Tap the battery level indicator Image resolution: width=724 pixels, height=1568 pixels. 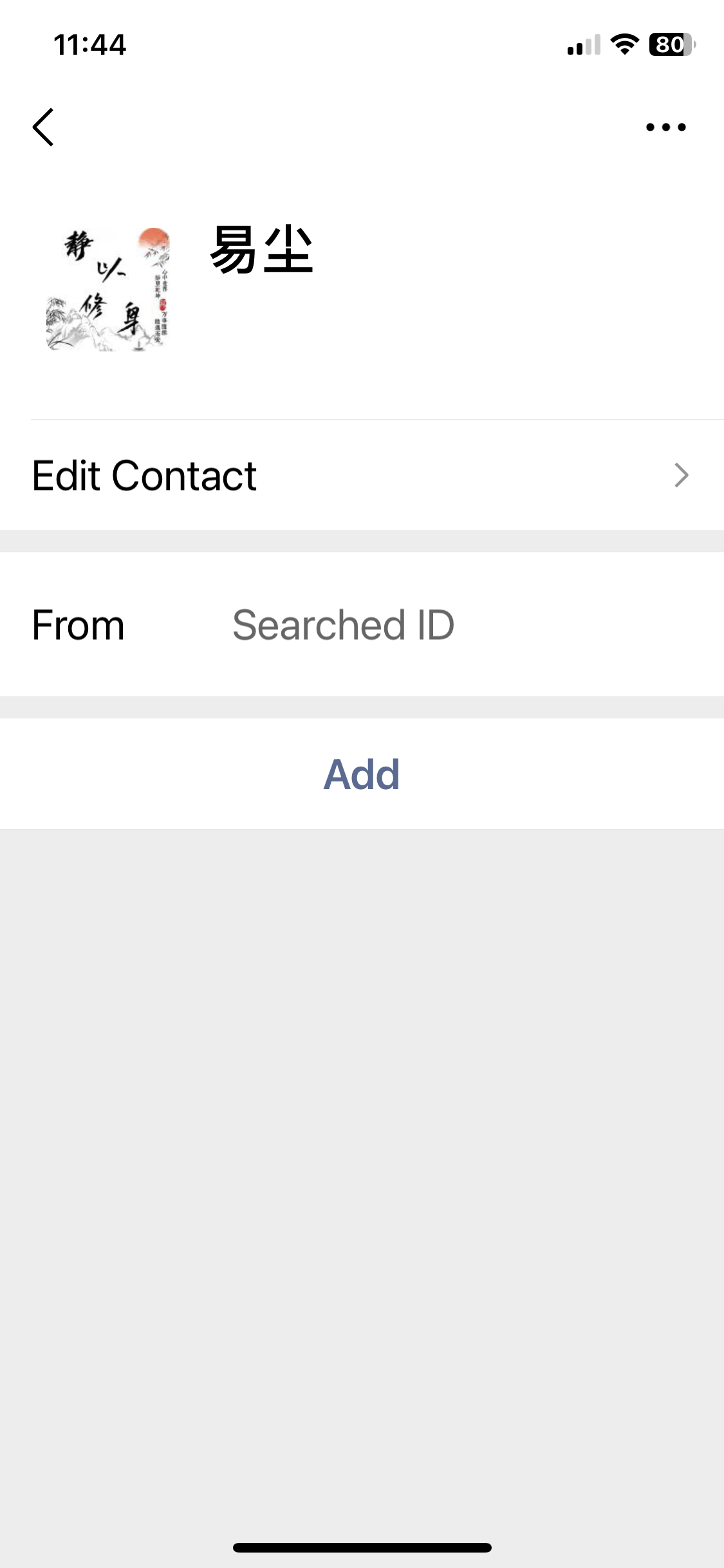(x=671, y=44)
